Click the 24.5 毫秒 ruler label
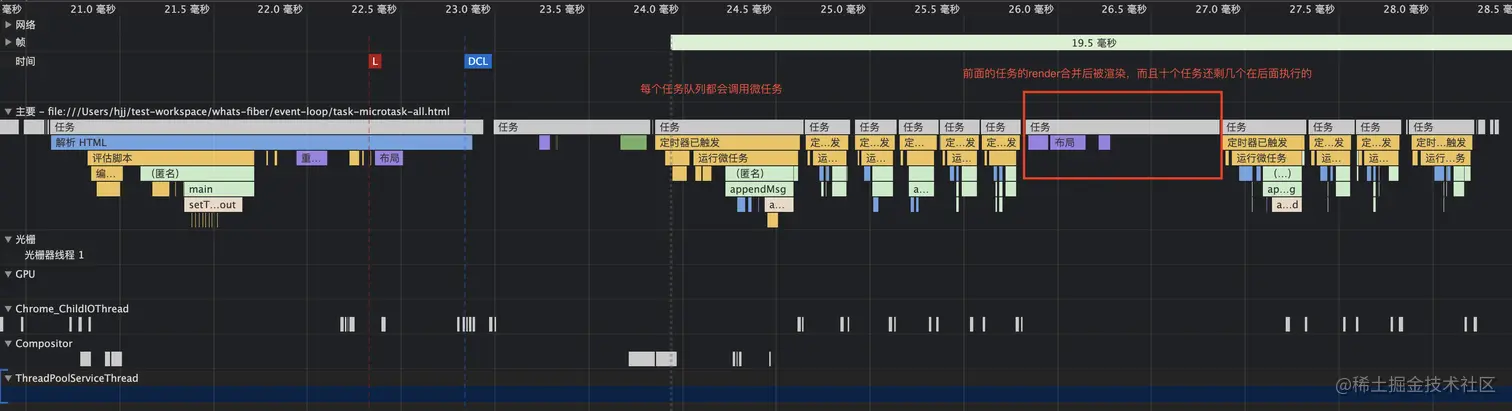 click(x=751, y=8)
